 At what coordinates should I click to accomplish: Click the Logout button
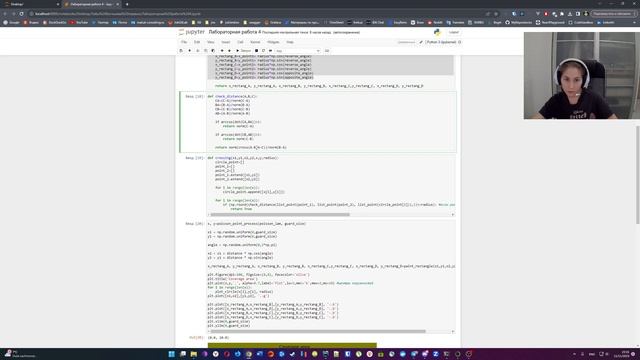click(x=453, y=32)
